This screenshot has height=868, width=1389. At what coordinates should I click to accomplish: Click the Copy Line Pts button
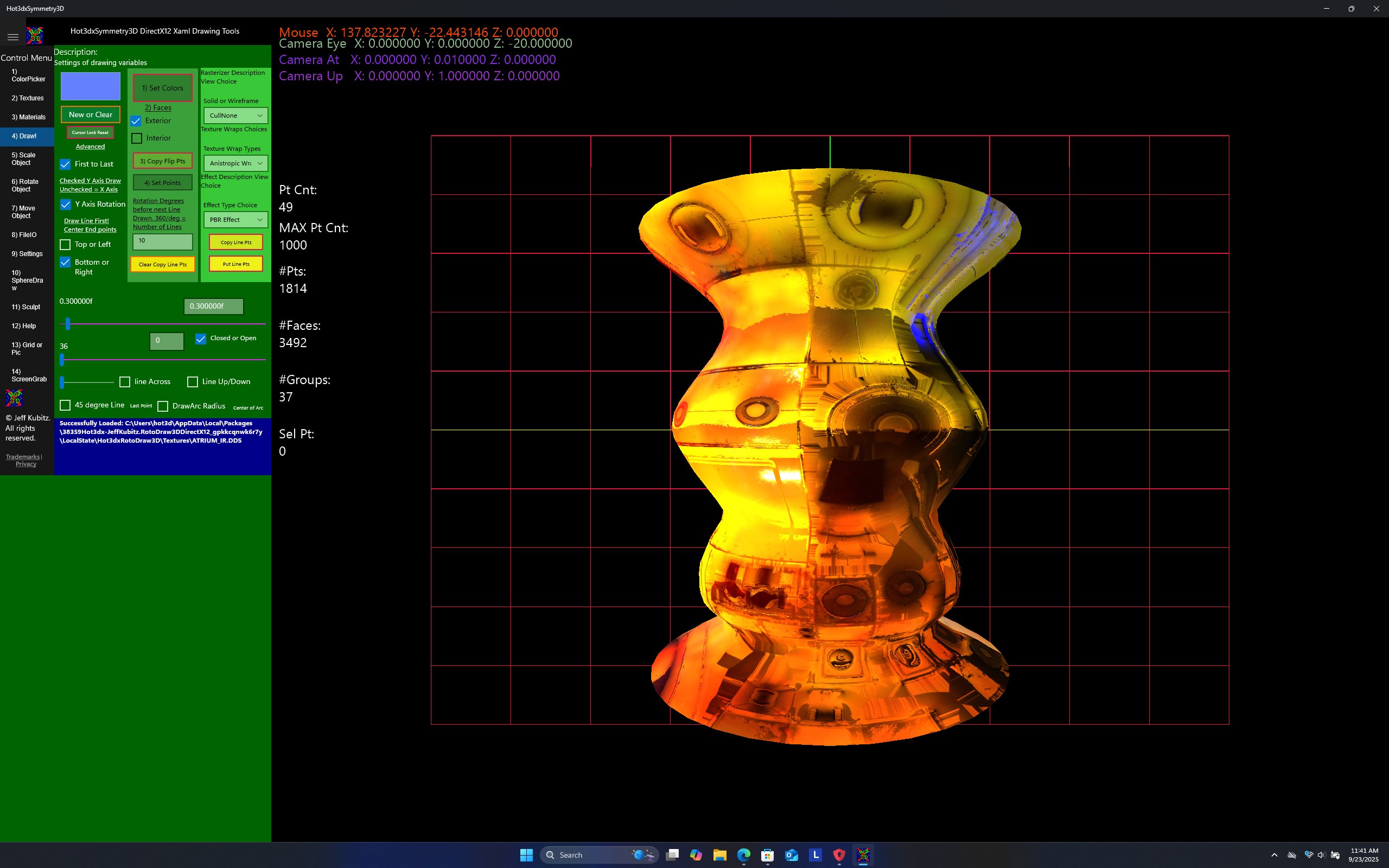coord(235,242)
